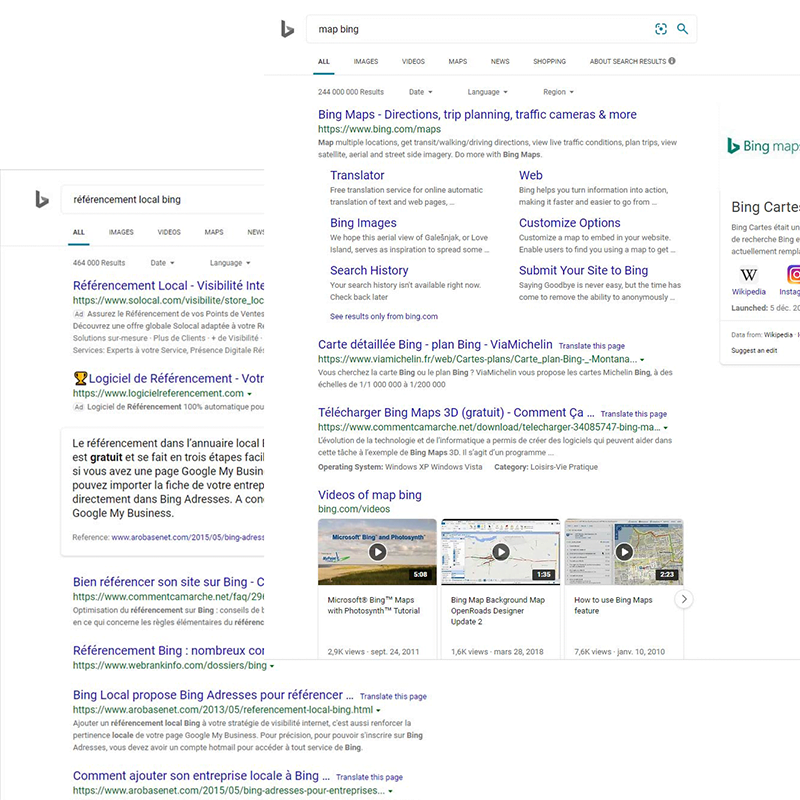Open the Date filter in the 'map bing' results
The image size is (800, 800).
420,92
